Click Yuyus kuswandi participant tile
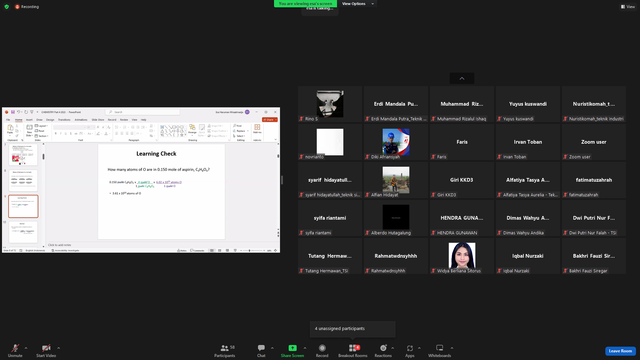The image size is (640, 360). click(x=527, y=104)
